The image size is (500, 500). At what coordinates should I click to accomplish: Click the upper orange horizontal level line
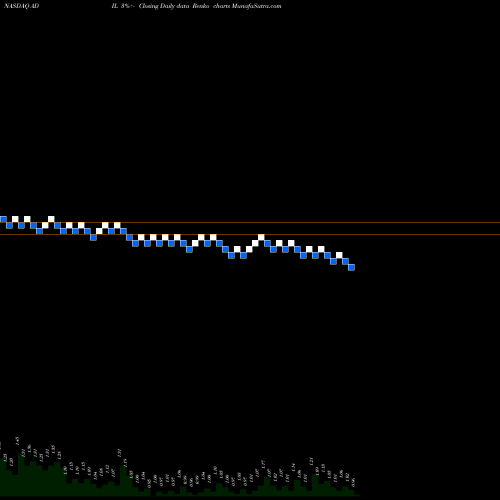[250, 222]
